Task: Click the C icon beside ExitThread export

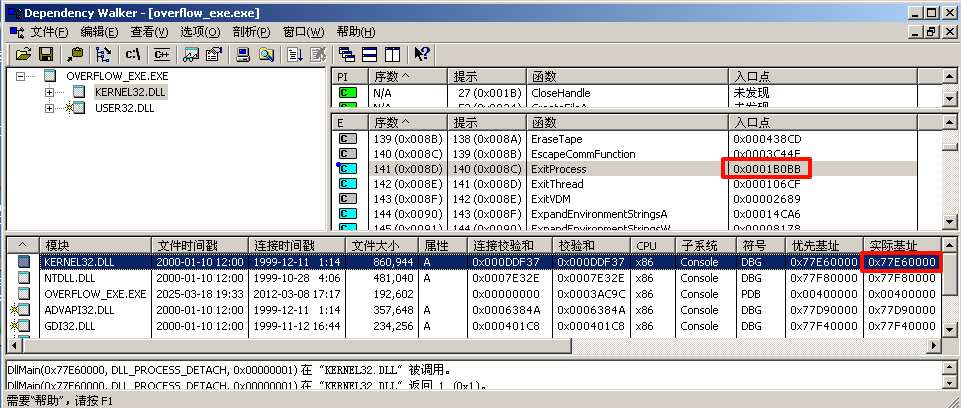Action: tap(348, 184)
